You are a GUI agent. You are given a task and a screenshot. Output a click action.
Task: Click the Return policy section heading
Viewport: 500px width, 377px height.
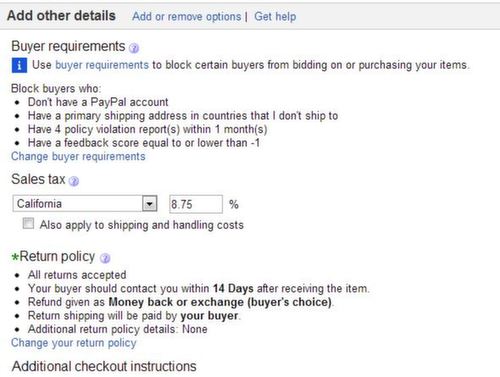57,257
